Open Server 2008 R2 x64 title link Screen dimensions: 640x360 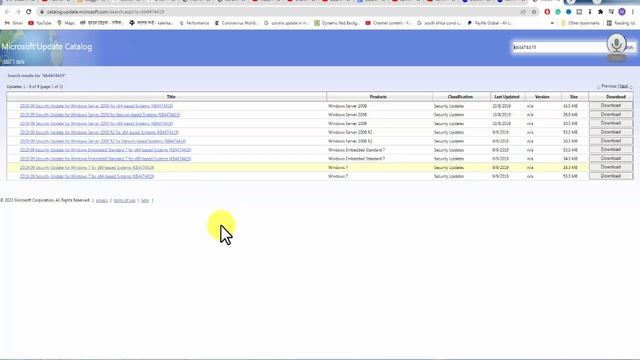tap(99, 132)
